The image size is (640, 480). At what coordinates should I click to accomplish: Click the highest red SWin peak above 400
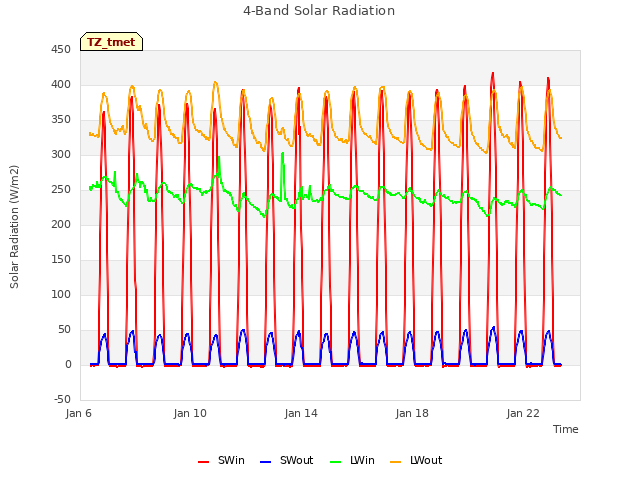(493, 74)
